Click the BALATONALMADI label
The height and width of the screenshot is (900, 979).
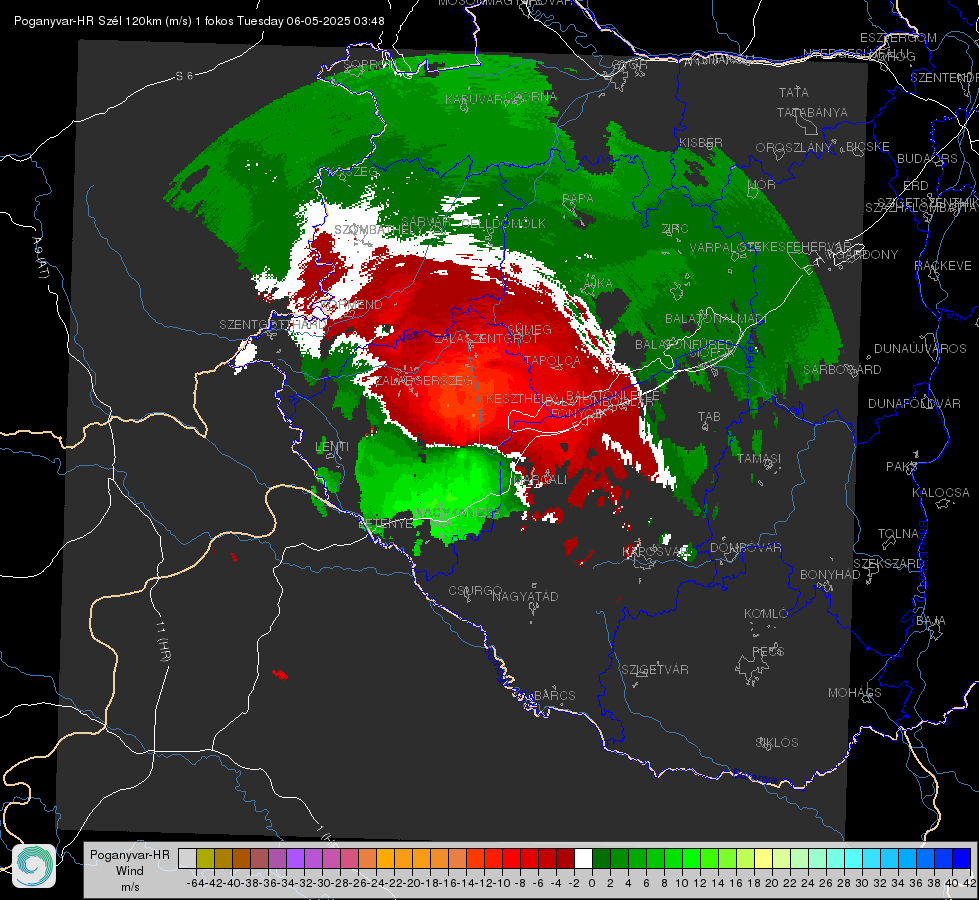click(x=716, y=319)
